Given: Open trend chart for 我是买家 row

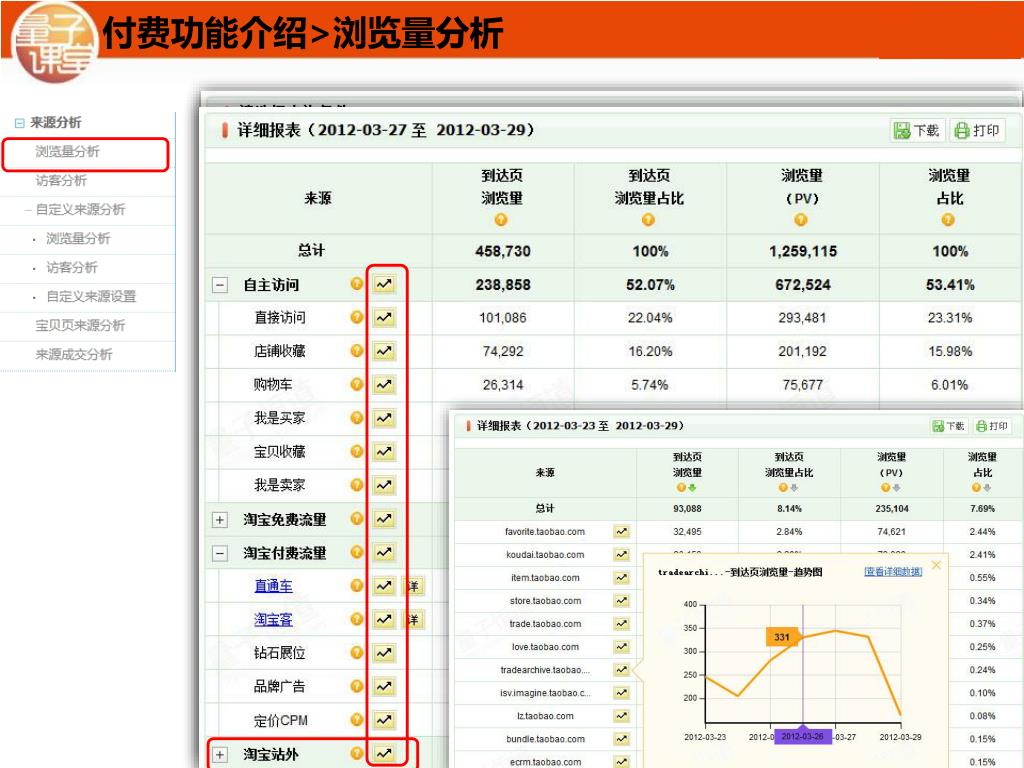Looking at the screenshot, I should point(384,418).
